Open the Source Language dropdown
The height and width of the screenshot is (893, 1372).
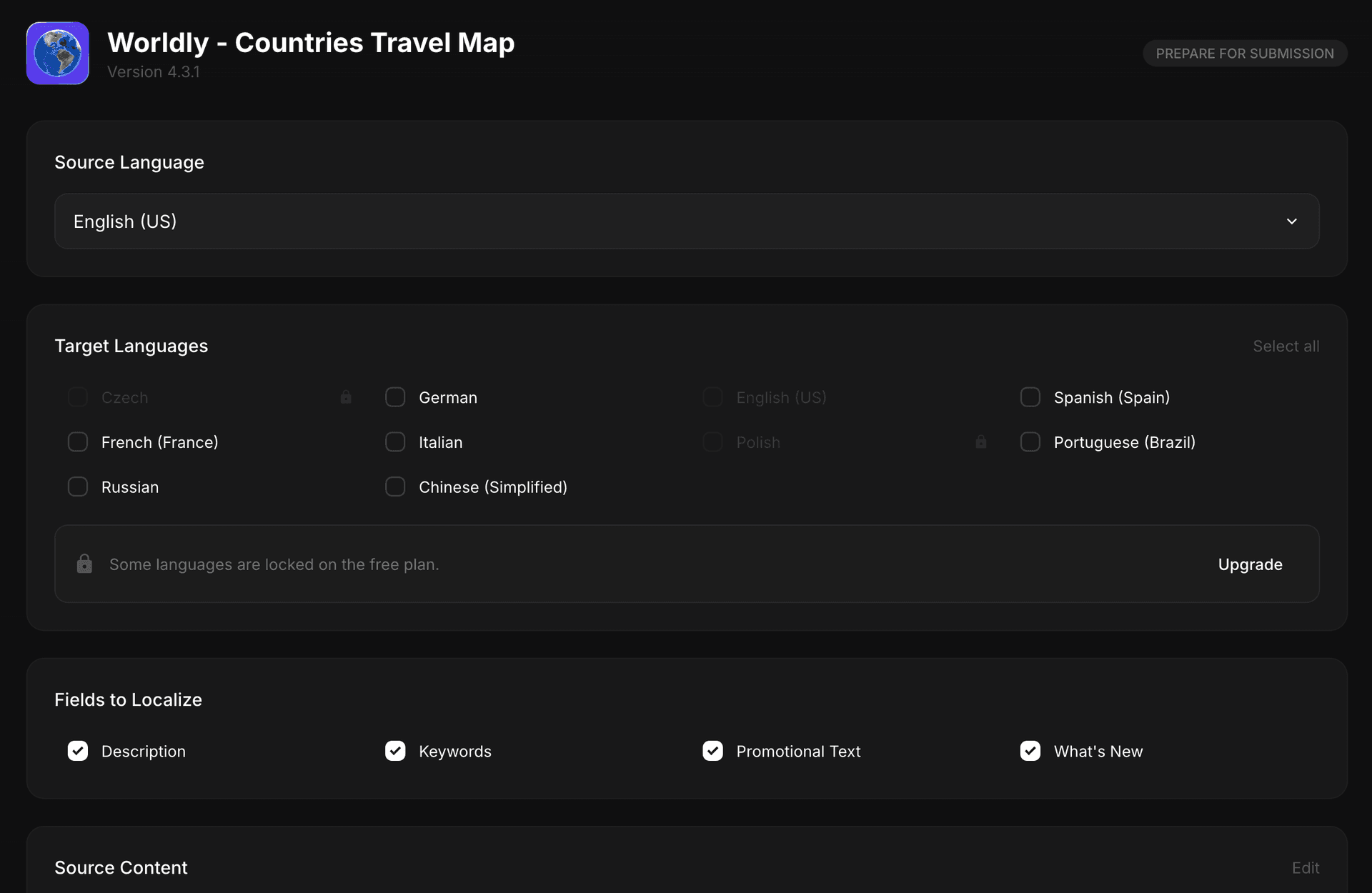coord(687,221)
